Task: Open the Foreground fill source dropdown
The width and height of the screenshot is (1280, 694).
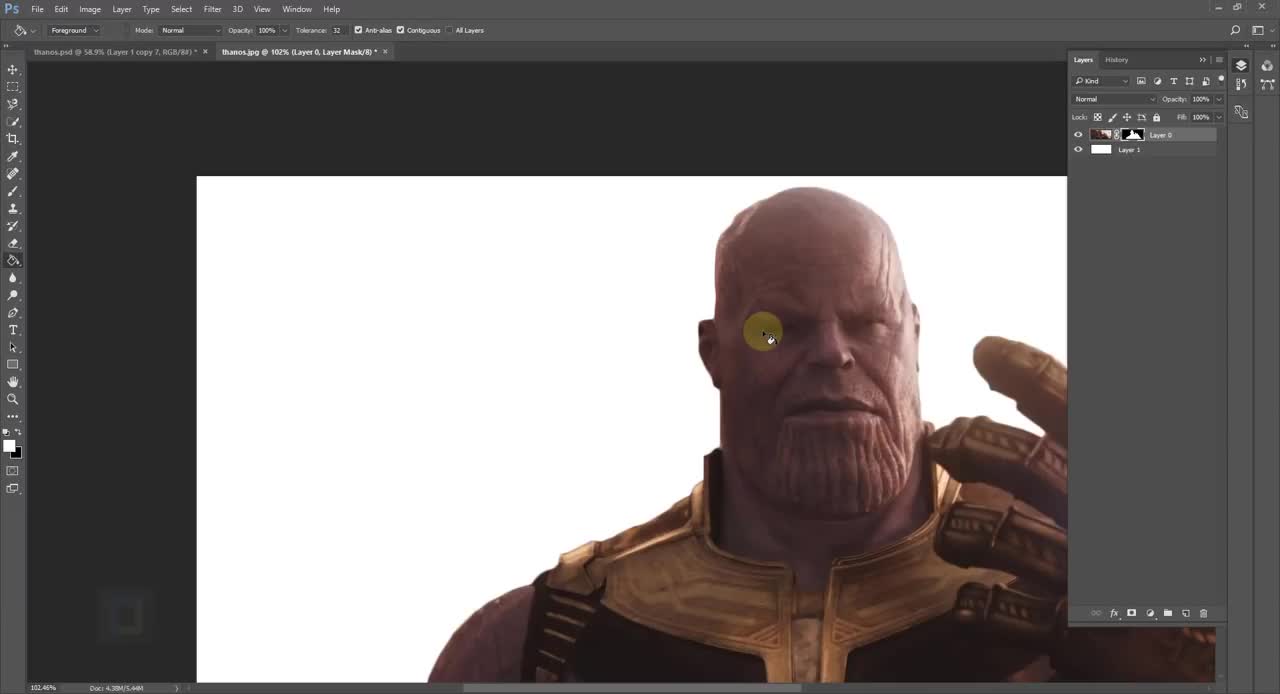Action: click(74, 30)
